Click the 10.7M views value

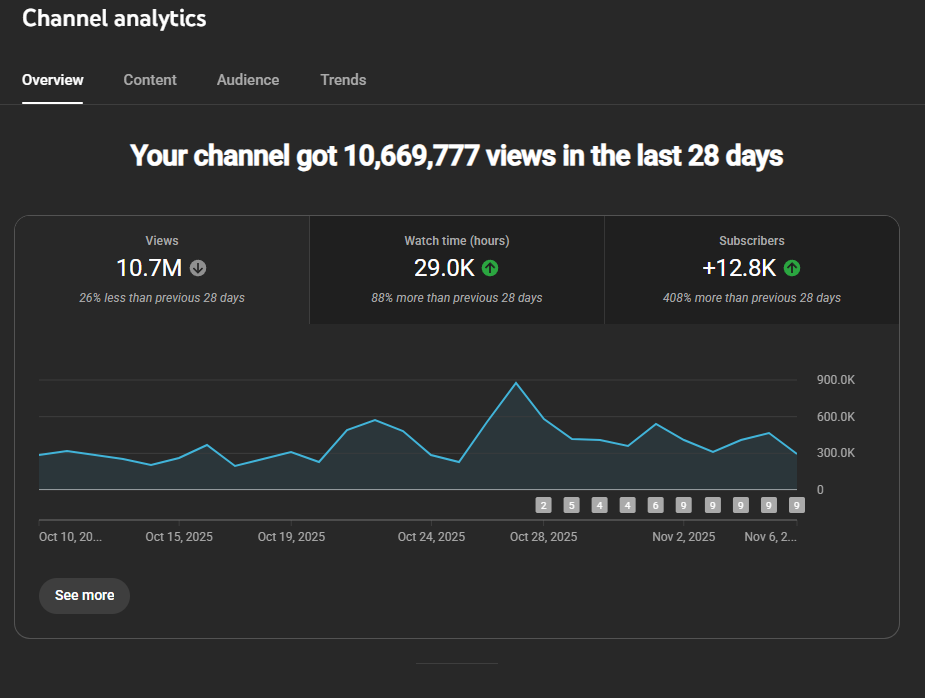point(149,268)
